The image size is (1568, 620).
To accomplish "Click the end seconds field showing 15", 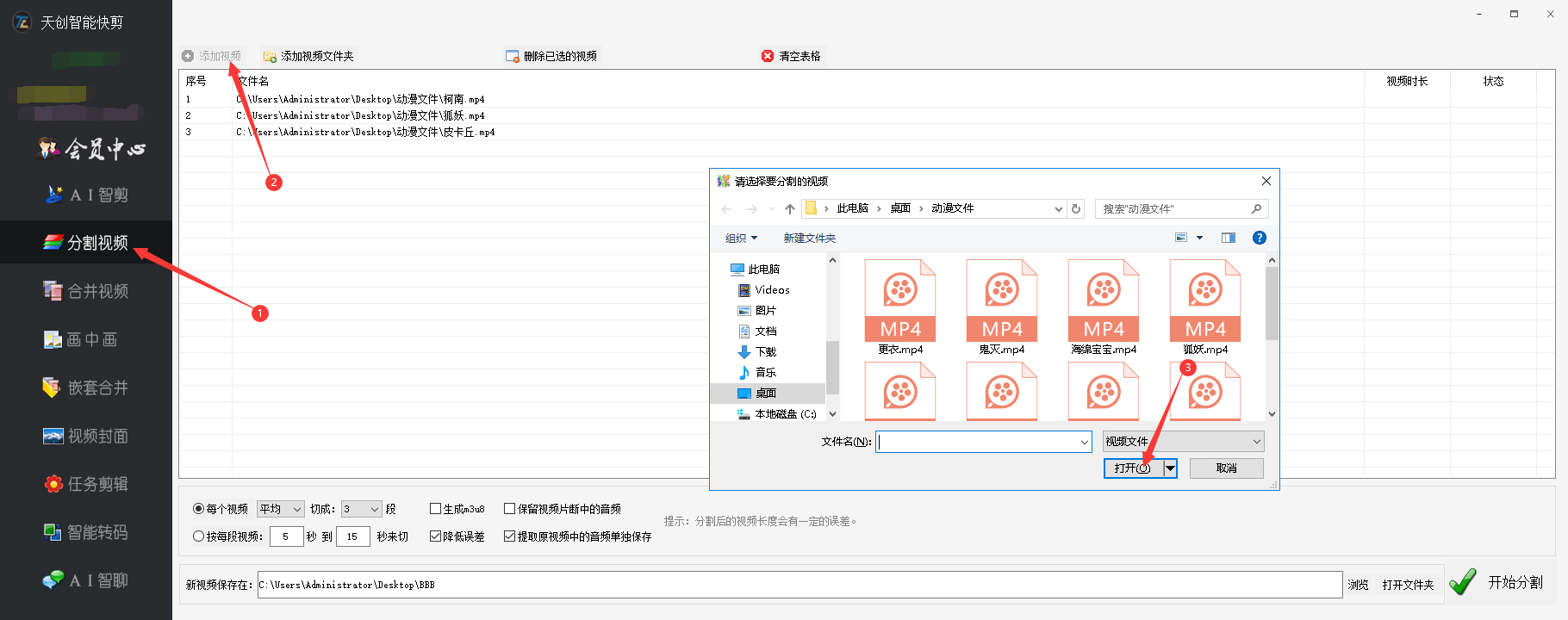I will 353,536.
